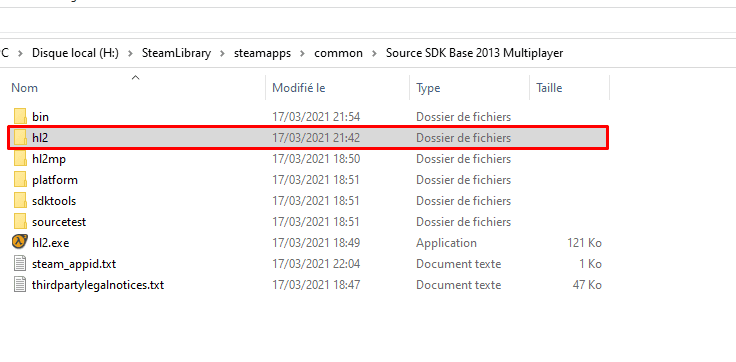Select the file name thirdpartylegalnotices.txt
The height and width of the screenshot is (362, 736).
98,285
